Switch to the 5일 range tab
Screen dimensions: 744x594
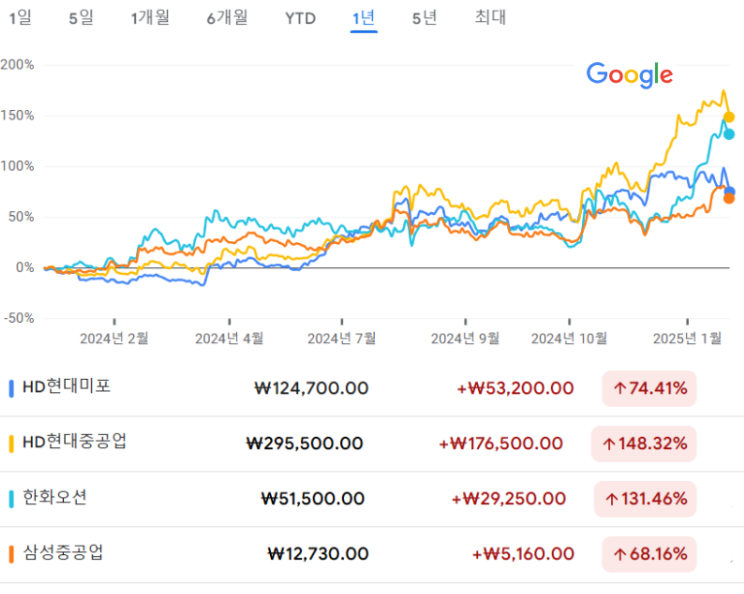point(81,18)
